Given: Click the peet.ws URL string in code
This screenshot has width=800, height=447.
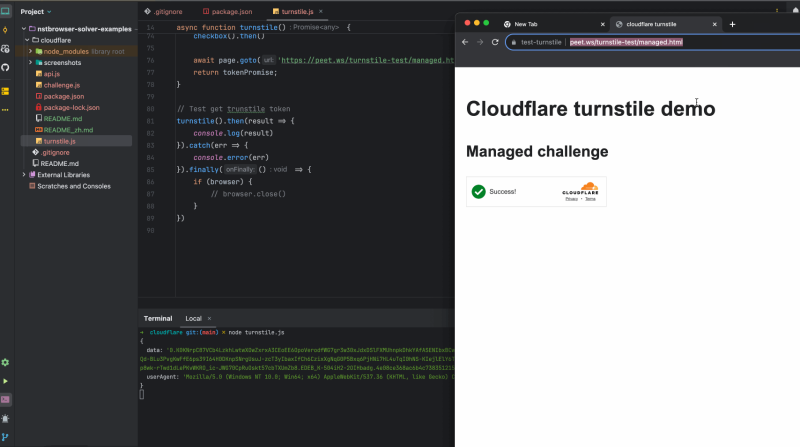Looking at the screenshot, I should point(366,60).
